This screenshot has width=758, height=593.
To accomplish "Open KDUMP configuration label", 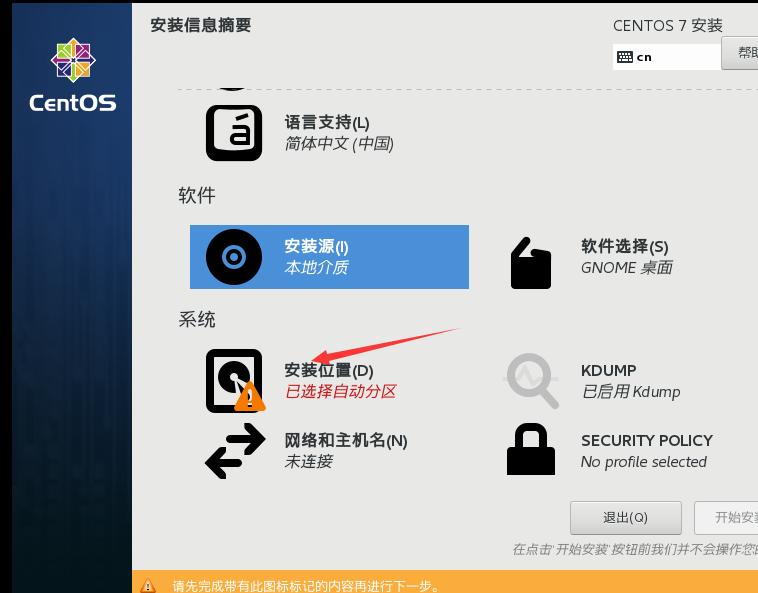I will coord(608,371).
